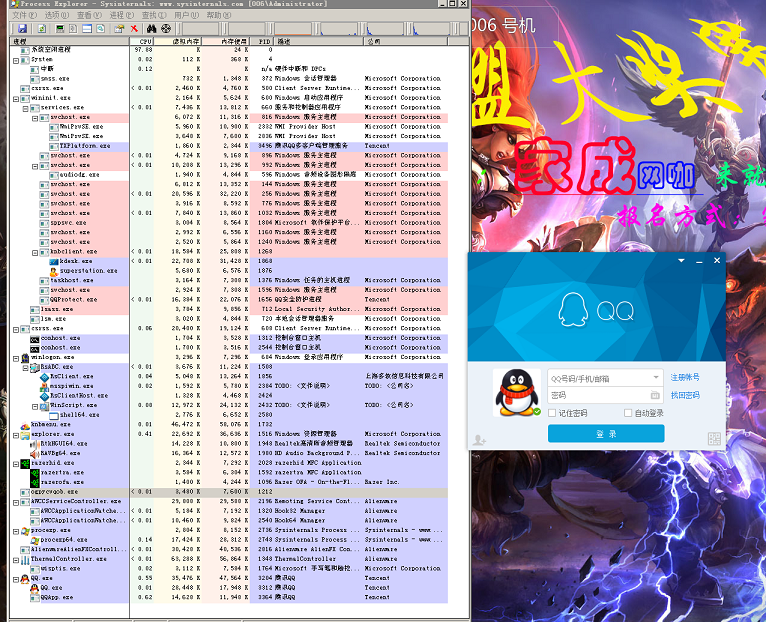Select the taskhost.exe process row
The height and width of the screenshot is (622, 766).
pyautogui.click(x=229, y=280)
